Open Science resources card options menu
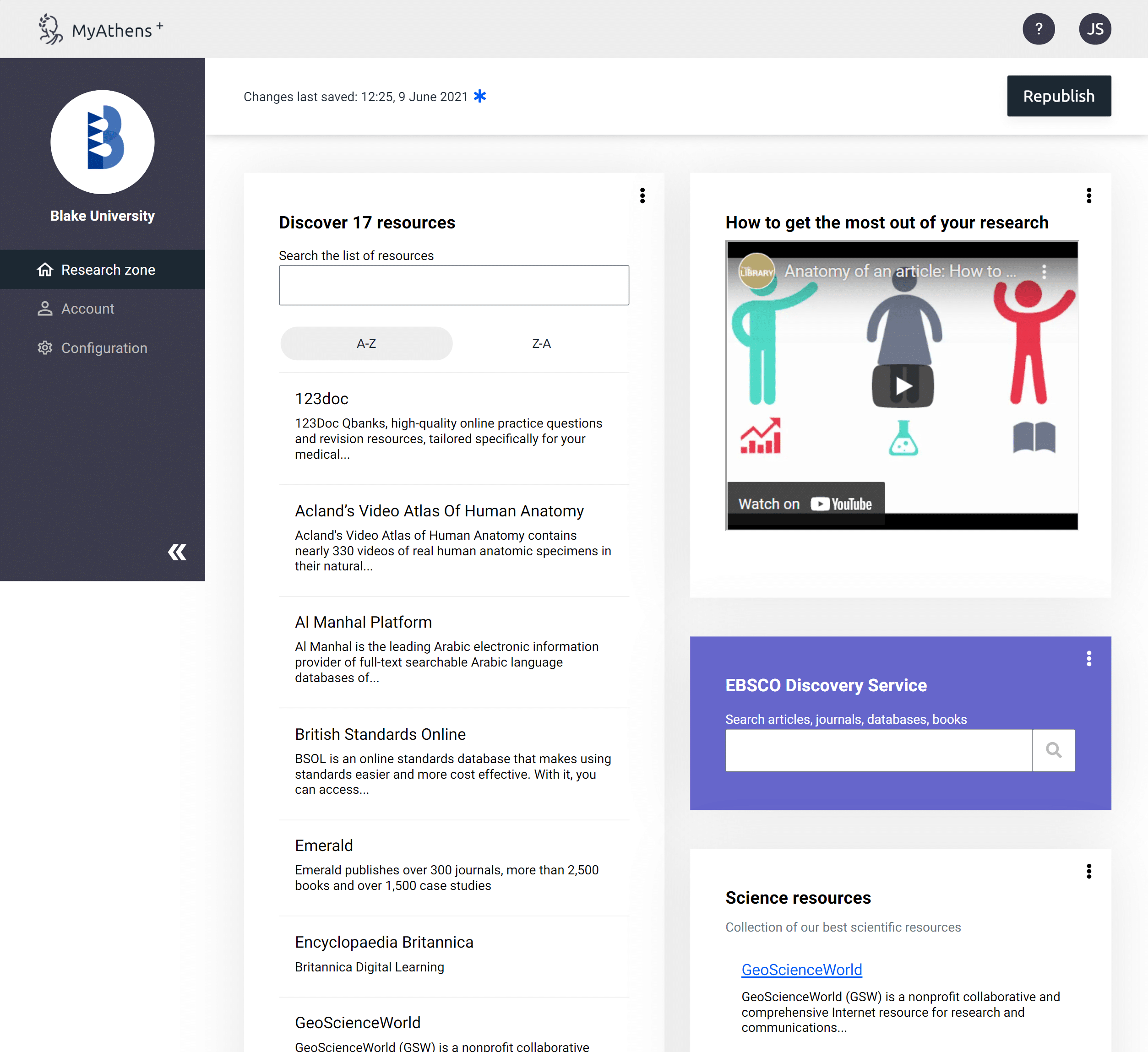The image size is (1148, 1052). (1089, 871)
